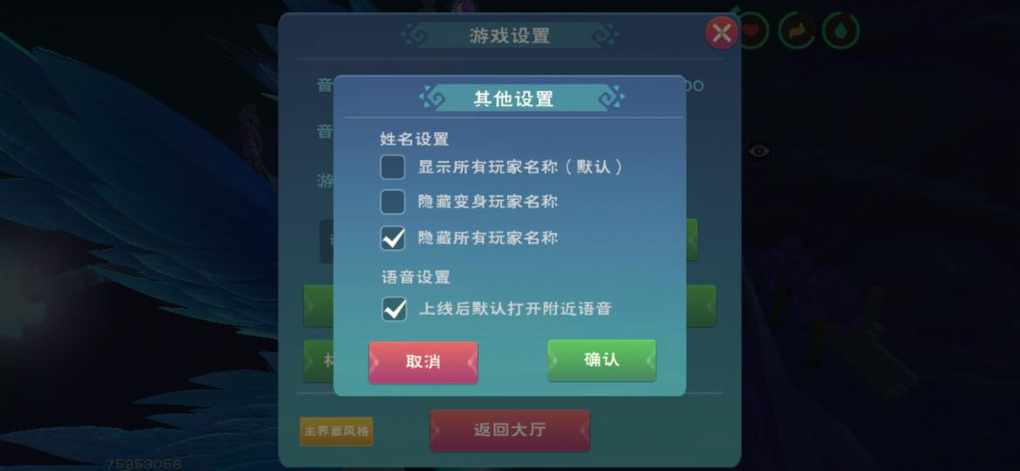Click the 姓名设置 section heading
Image resolution: width=1020 pixels, height=471 pixels.
(x=414, y=139)
